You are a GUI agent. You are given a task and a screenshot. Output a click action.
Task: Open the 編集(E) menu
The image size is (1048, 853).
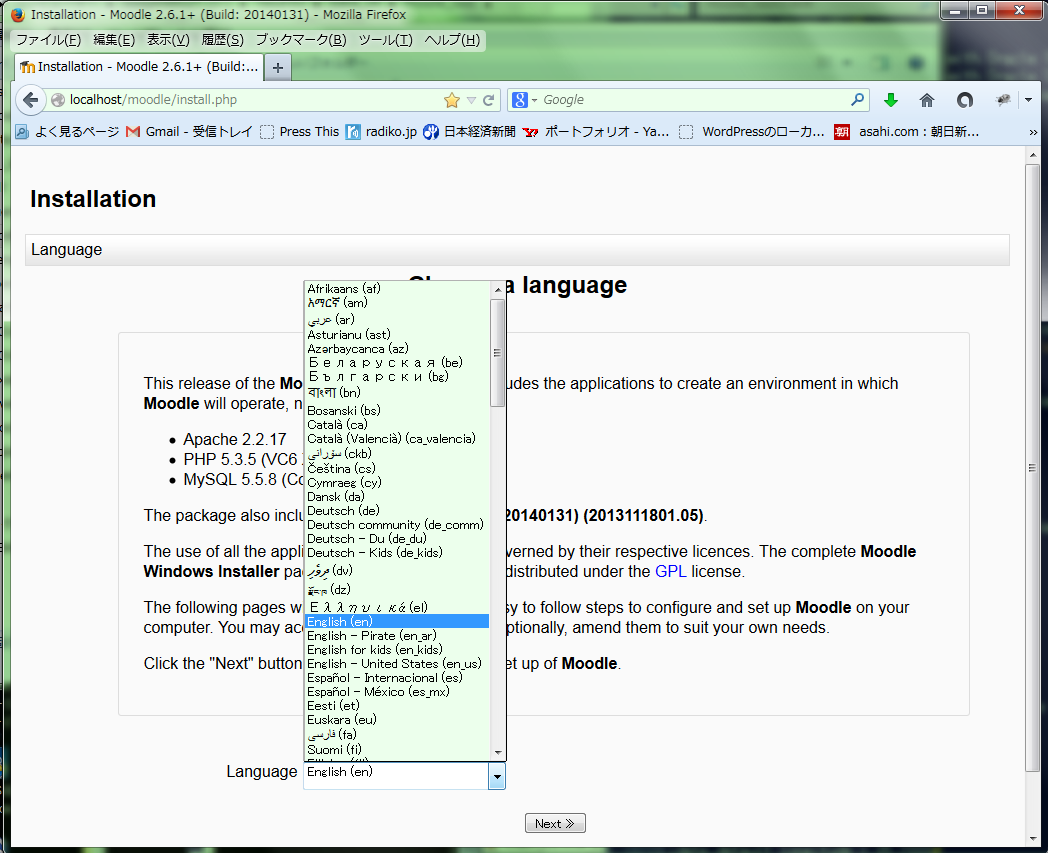pyautogui.click(x=114, y=40)
